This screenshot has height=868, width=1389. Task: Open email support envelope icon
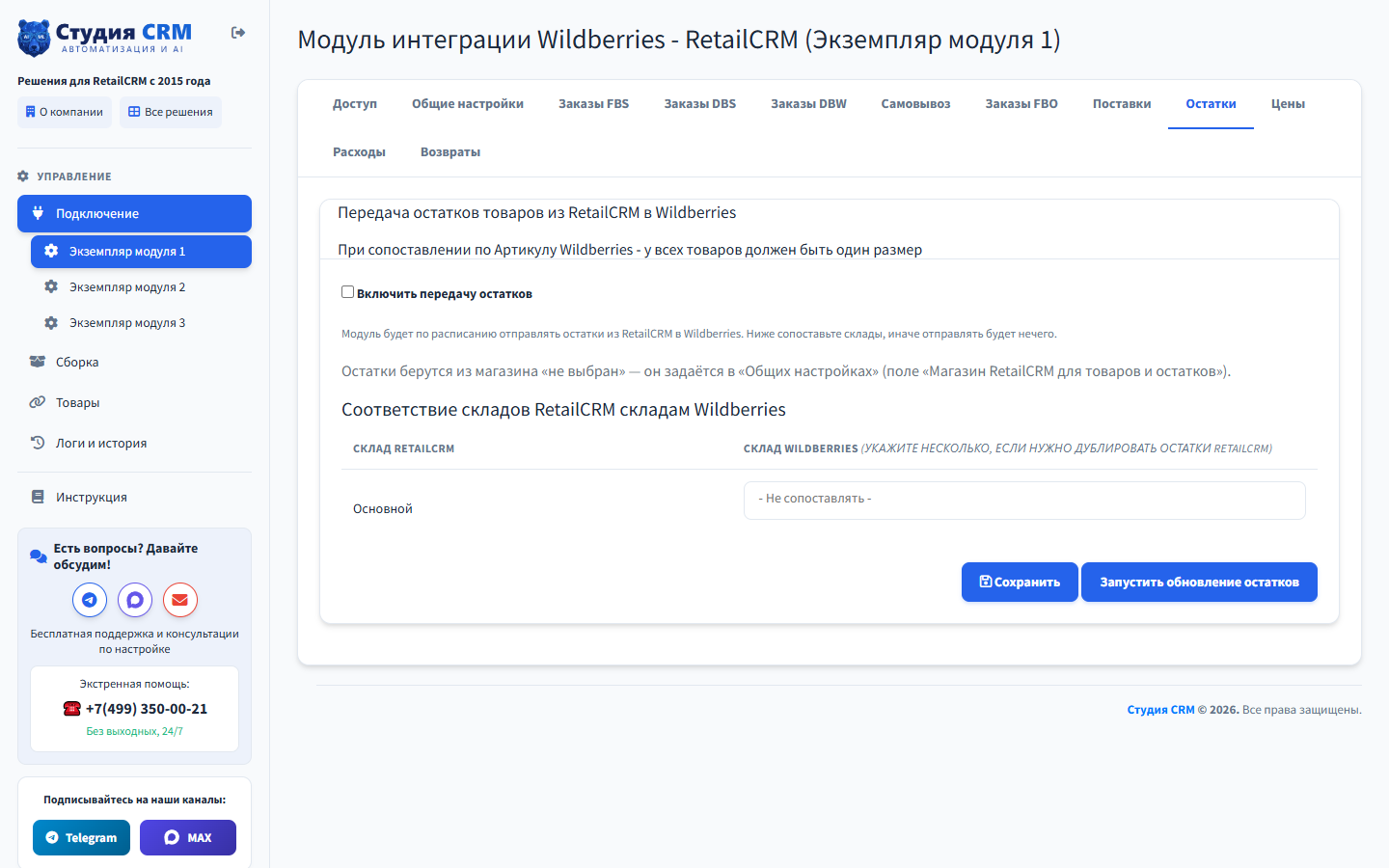[180, 600]
